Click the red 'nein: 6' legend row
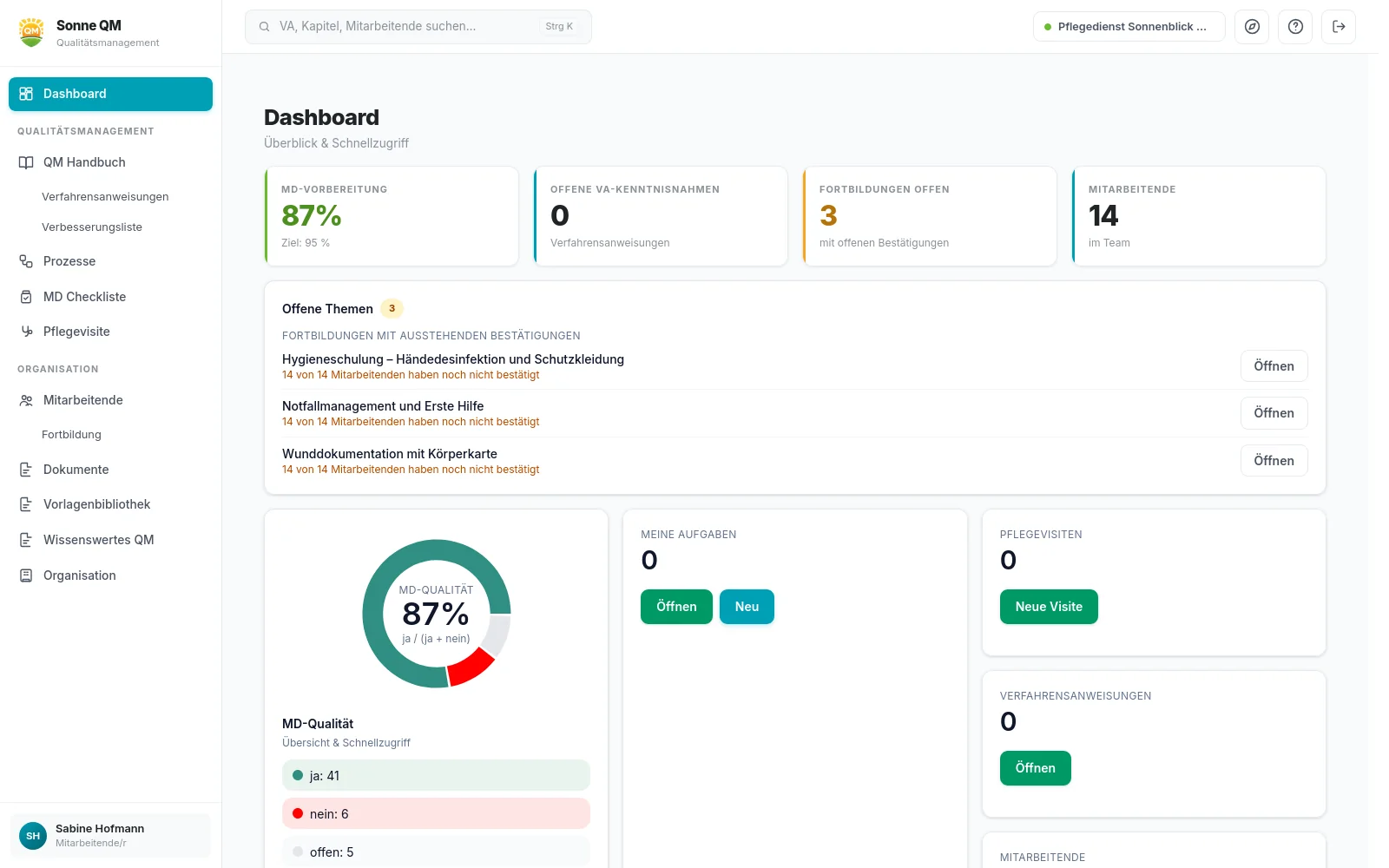Viewport: 1389px width, 868px height. [436, 814]
